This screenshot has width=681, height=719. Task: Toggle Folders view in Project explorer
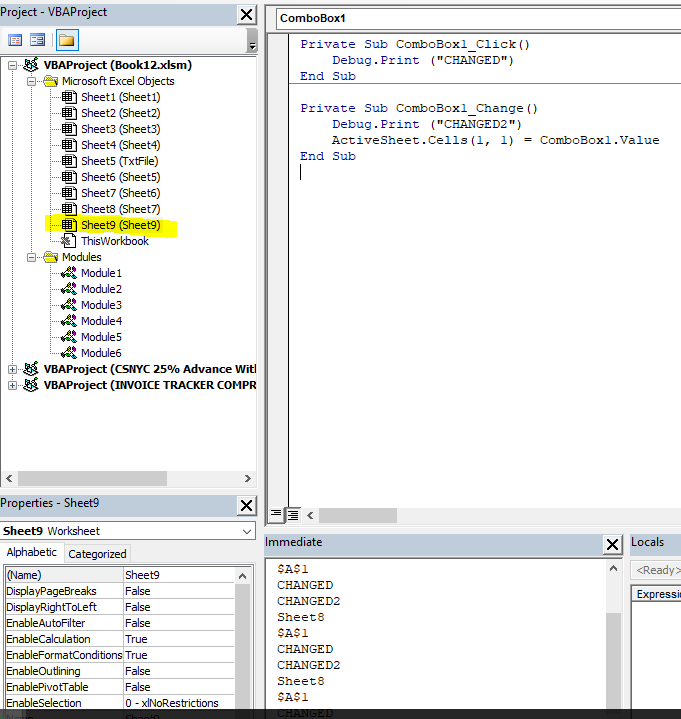(x=66, y=40)
